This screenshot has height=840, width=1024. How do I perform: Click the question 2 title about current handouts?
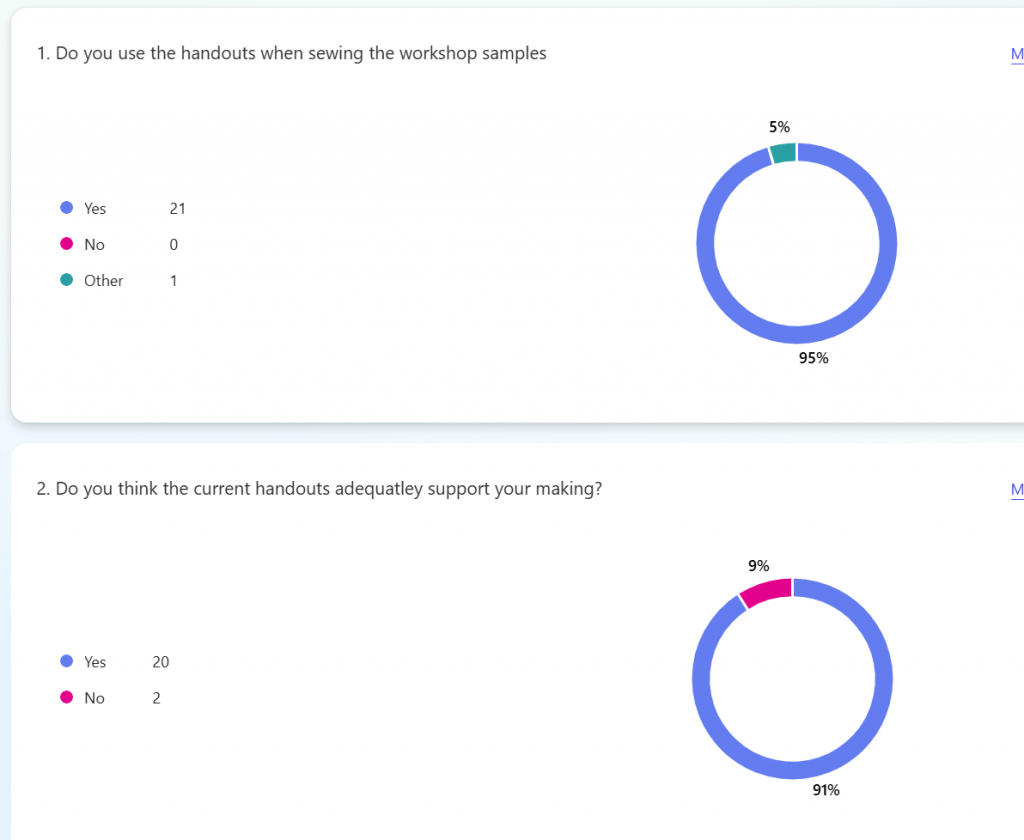pyautogui.click(x=319, y=489)
